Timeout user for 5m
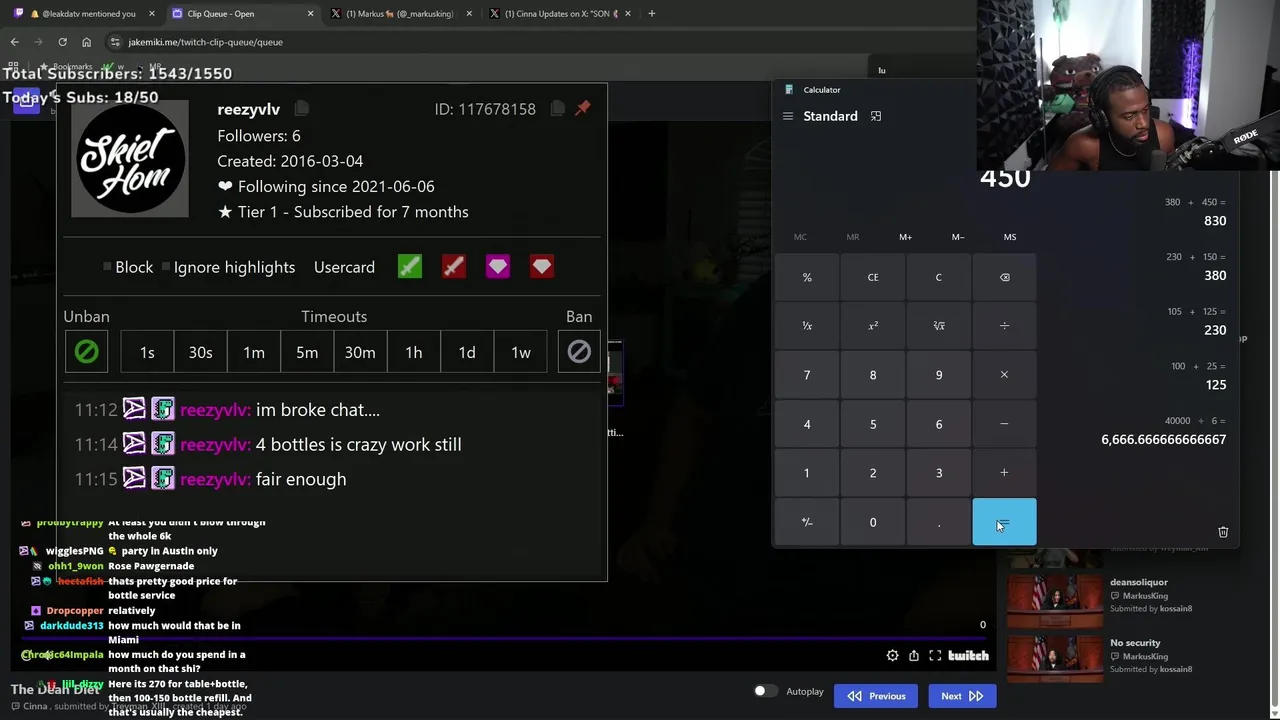This screenshot has width=1280, height=720. pos(307,352)
